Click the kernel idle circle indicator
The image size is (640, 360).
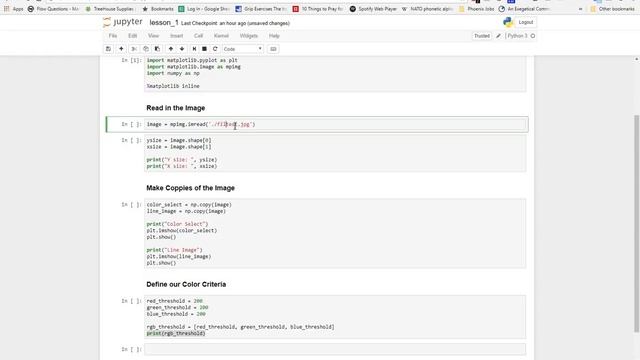[x=533, y=36]
